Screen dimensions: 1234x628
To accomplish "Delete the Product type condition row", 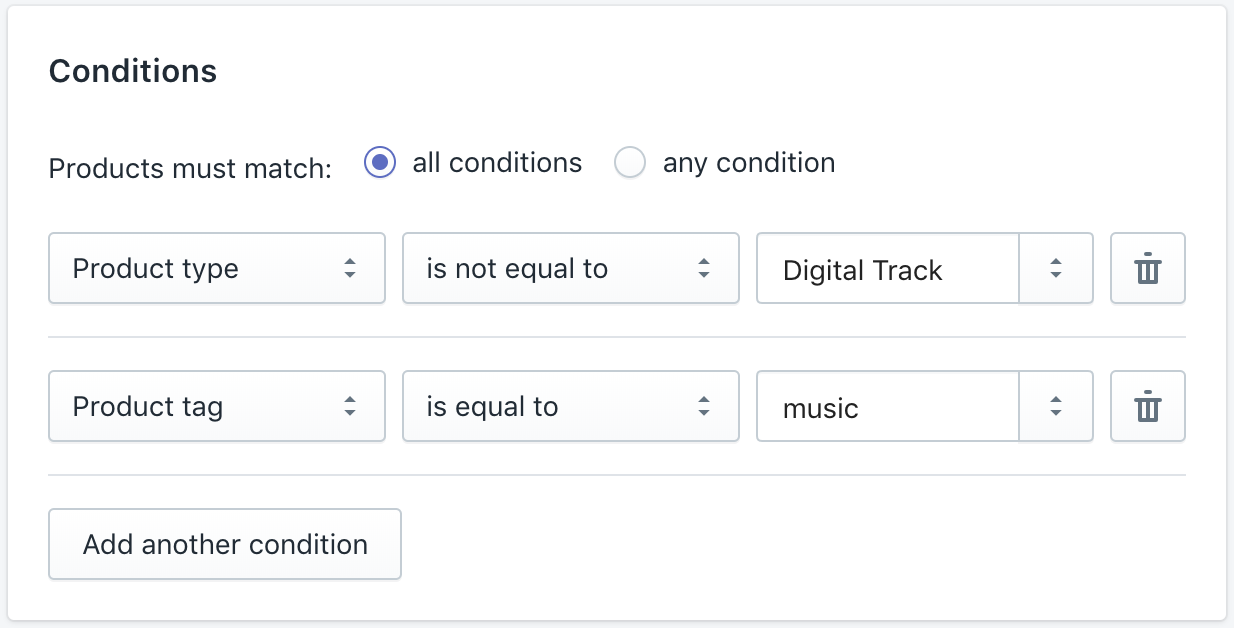I will (x=1148, y=268).
